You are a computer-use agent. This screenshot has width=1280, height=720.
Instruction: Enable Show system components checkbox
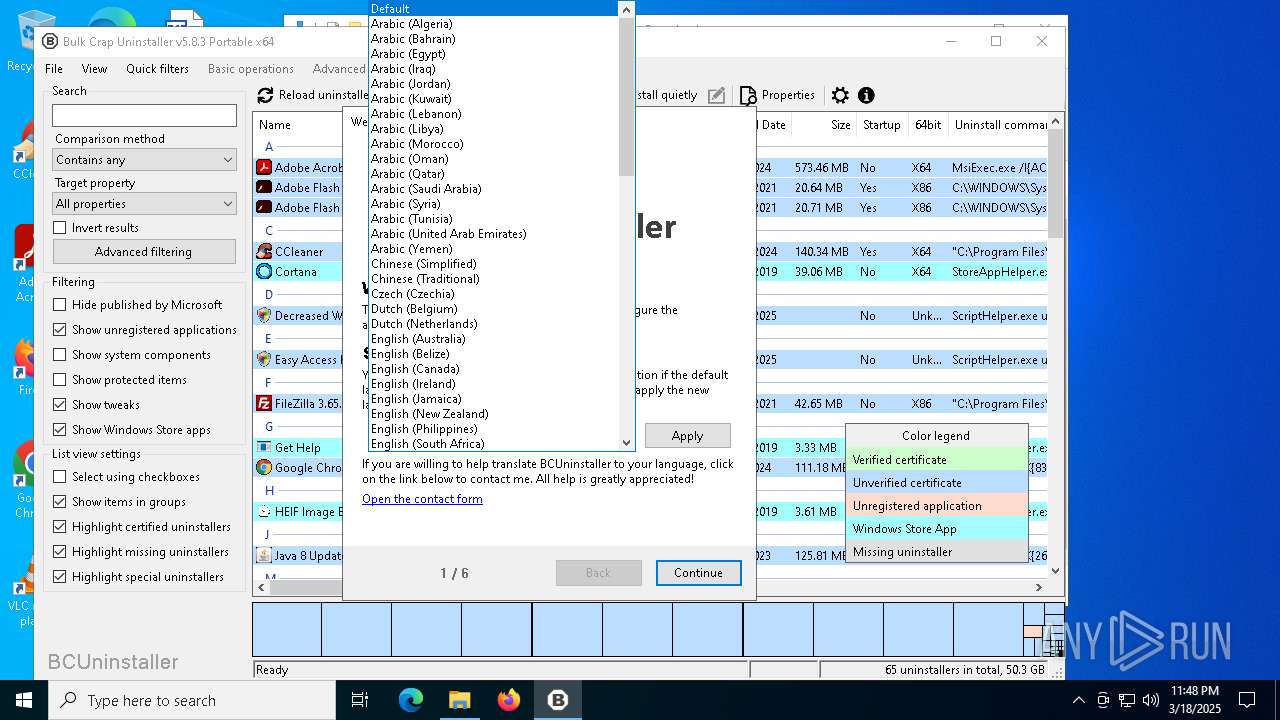point(60,355)
